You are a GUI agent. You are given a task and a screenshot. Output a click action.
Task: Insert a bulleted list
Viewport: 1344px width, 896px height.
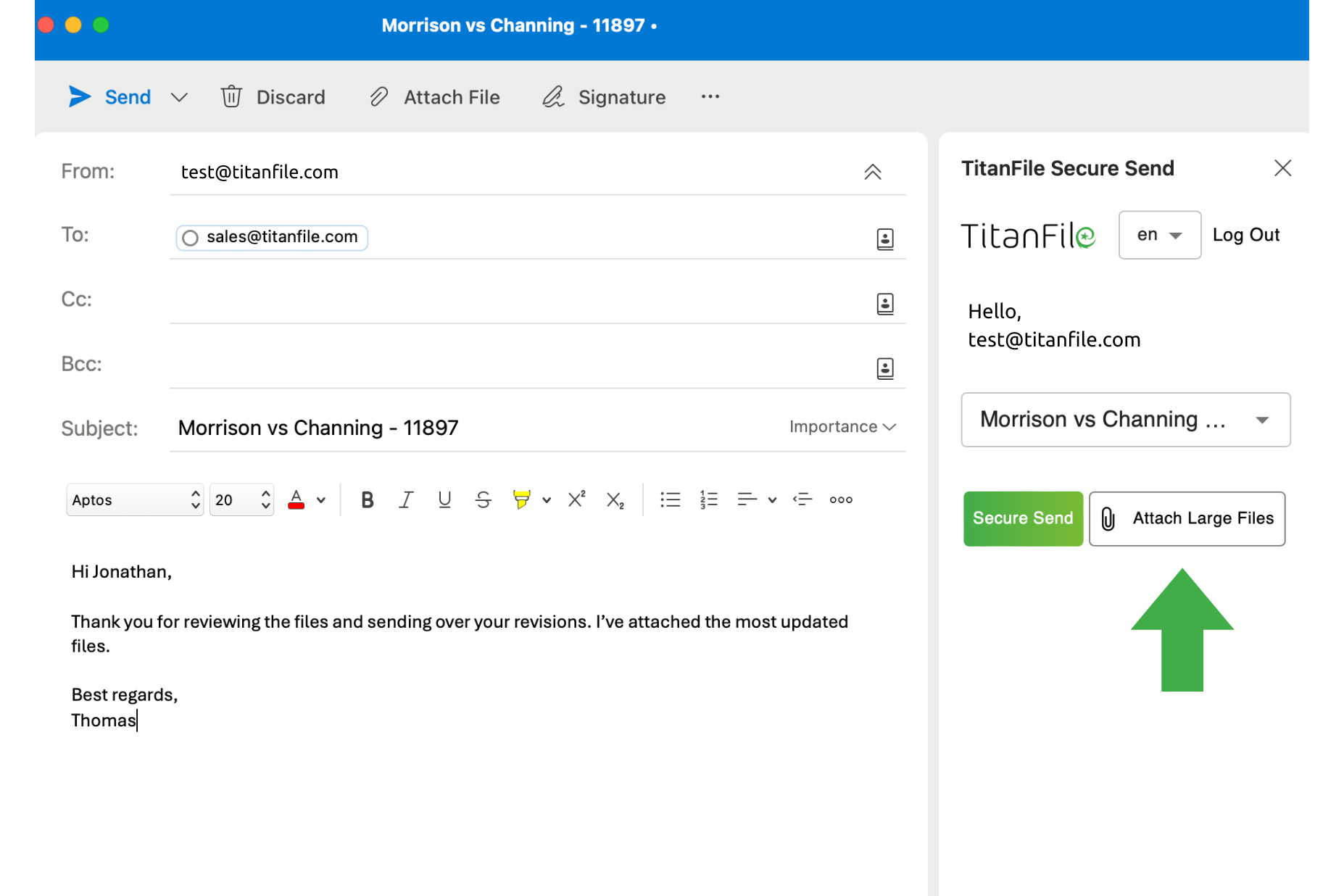click(670, 499)
